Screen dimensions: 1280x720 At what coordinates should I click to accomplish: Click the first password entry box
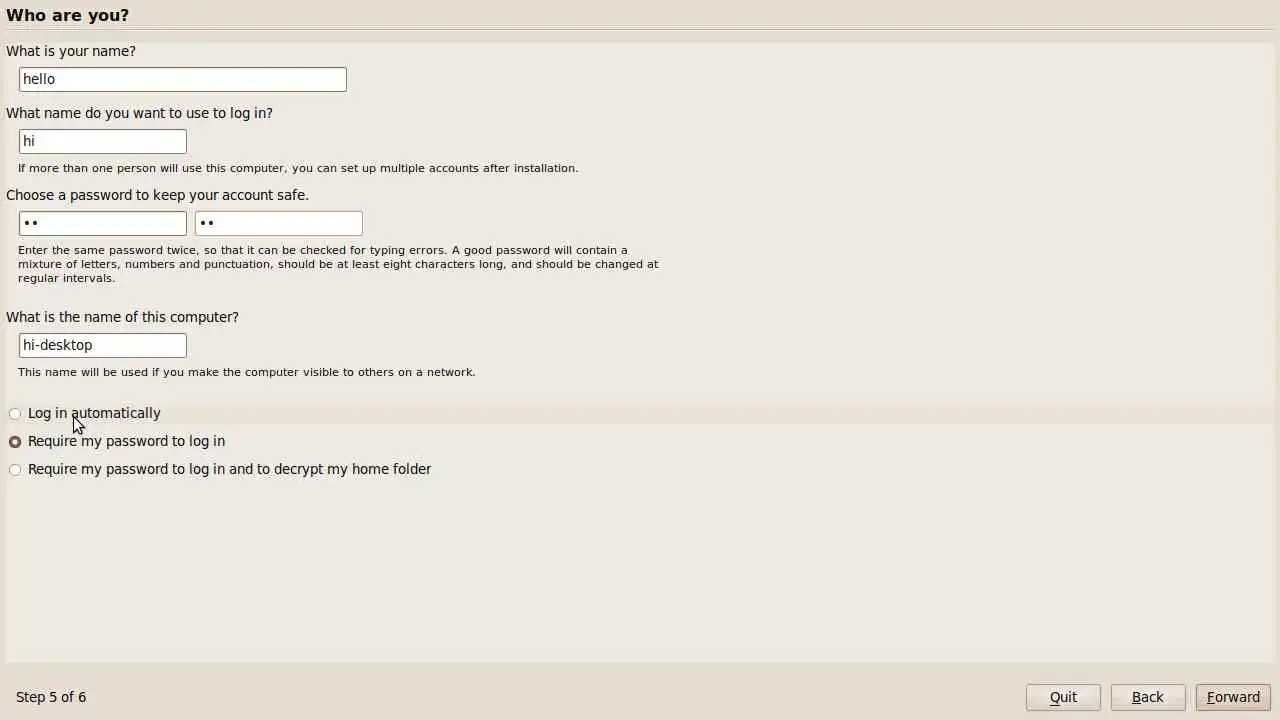pyautogui.click(x=102, y=223)
